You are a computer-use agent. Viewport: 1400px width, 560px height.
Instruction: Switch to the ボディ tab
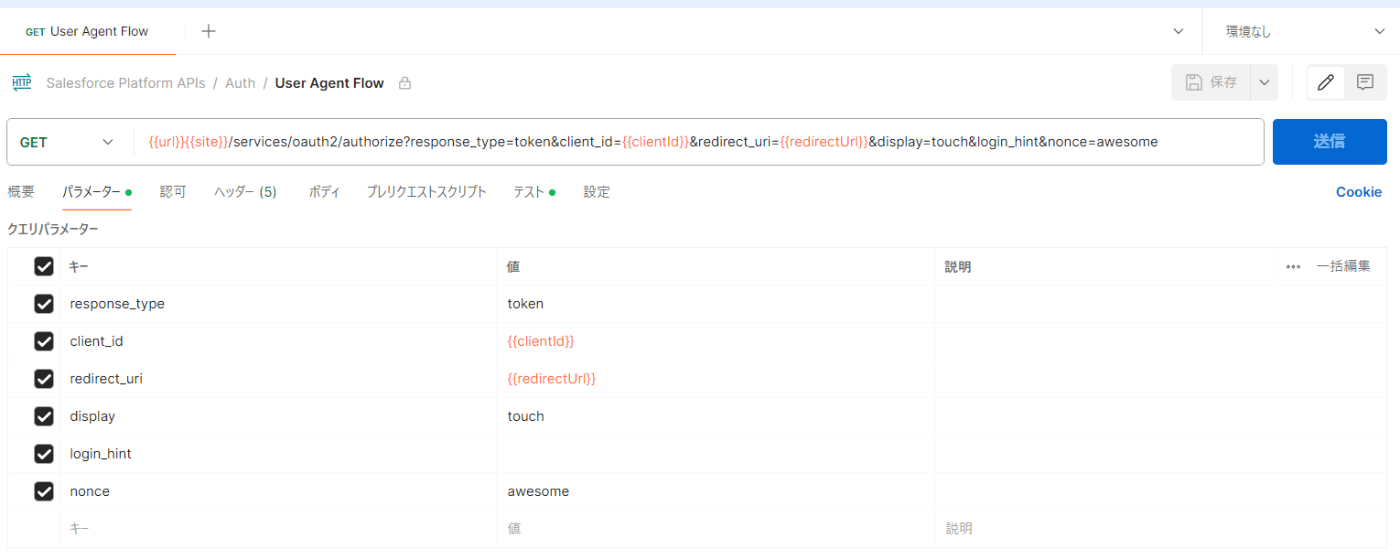coord(324,192)
